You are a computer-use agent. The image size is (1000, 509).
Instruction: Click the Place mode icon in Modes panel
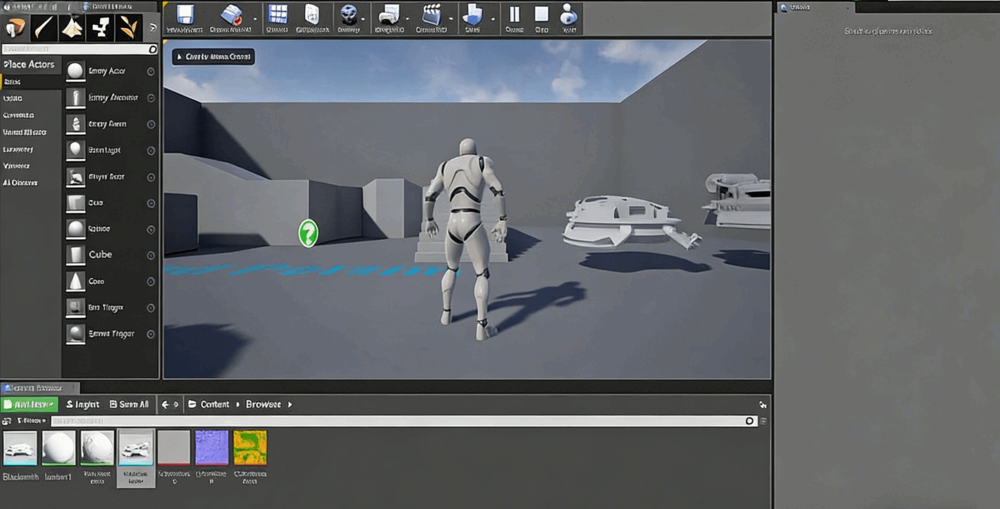pyautogui.click(x=15, y=27)
